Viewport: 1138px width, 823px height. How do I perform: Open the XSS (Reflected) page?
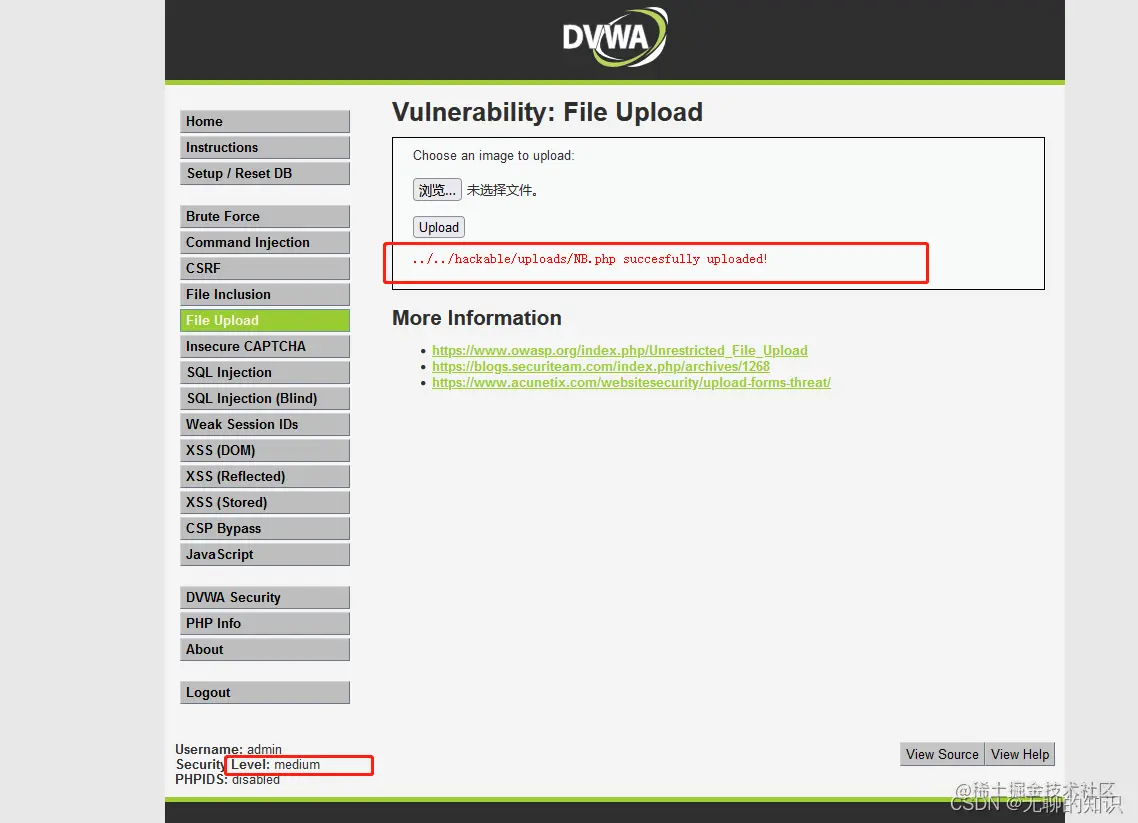pyautogui.click(x=265, y=477)
